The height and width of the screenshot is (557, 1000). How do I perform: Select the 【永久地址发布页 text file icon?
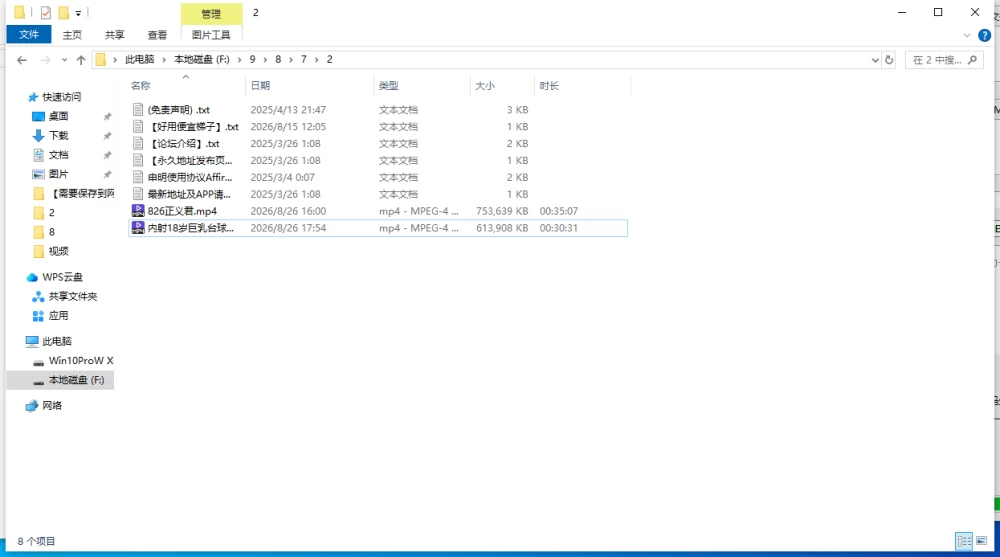(138, 160)
